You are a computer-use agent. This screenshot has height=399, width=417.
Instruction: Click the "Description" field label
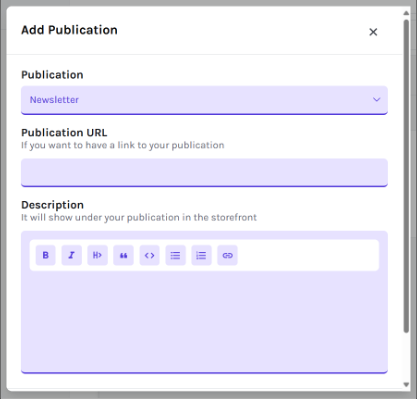pyautogui.click(x=52, y=205)
